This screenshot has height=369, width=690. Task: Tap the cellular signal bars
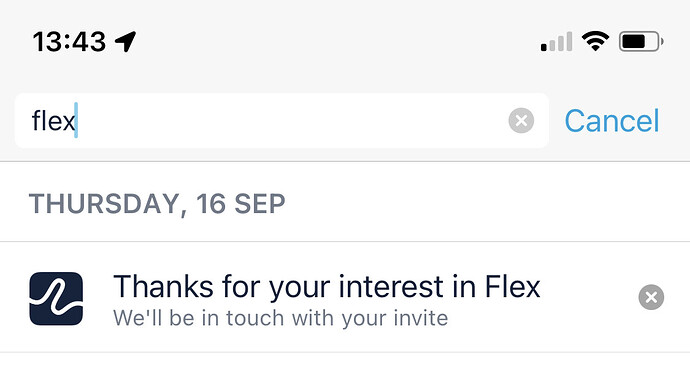tap(557, 42)
